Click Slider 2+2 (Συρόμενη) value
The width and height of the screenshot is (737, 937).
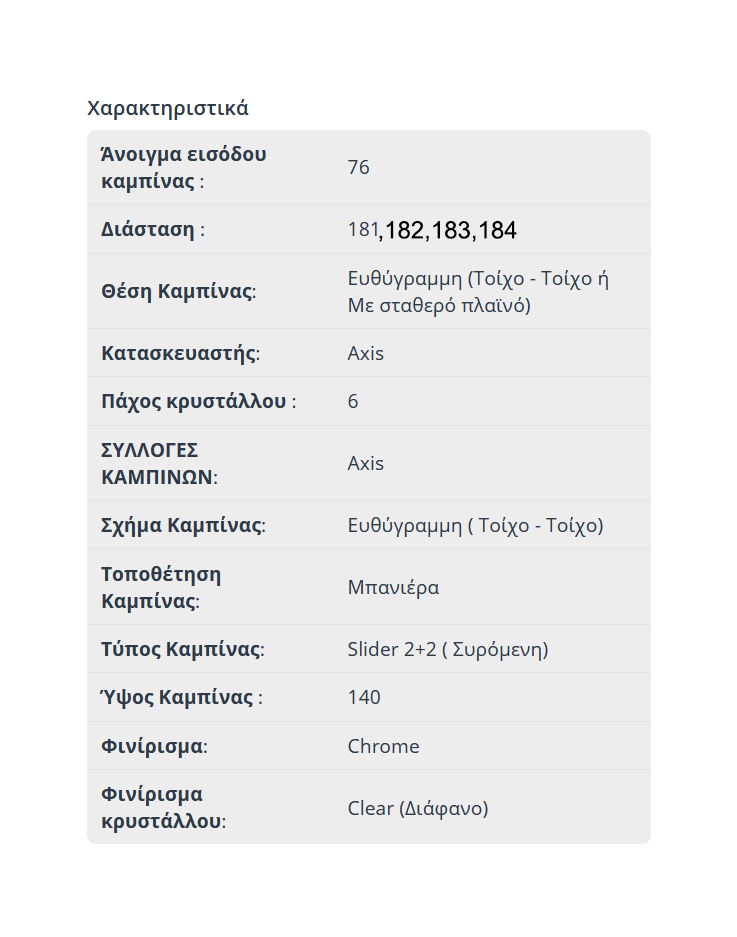click(x=447, y=649)
